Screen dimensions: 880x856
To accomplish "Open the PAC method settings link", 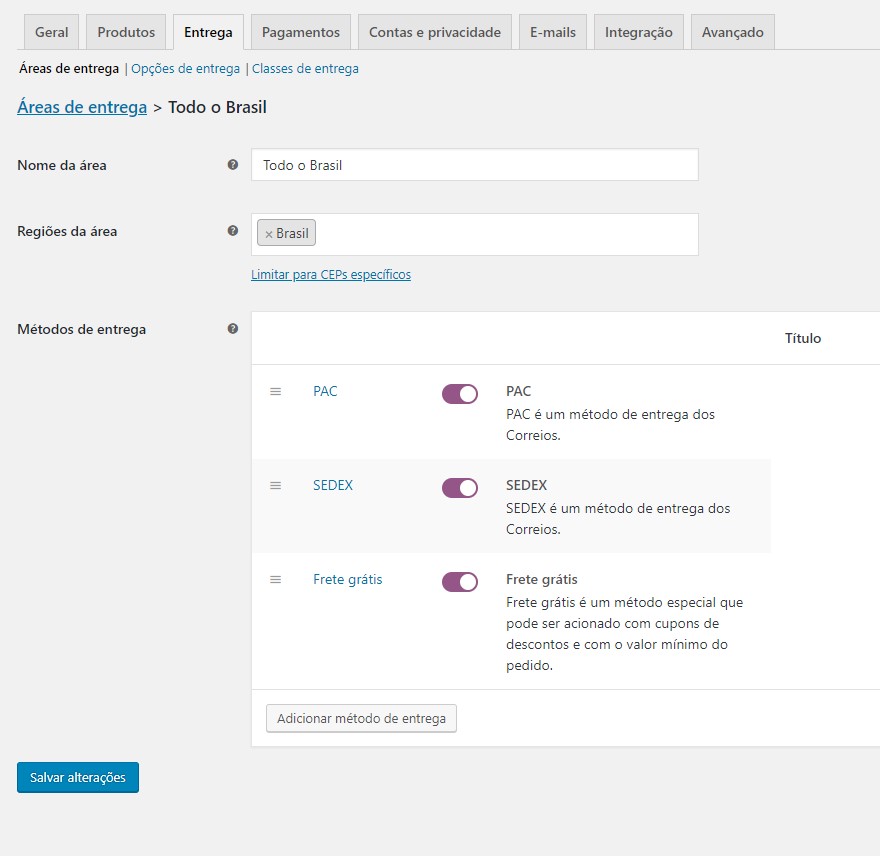I will 325,391.
